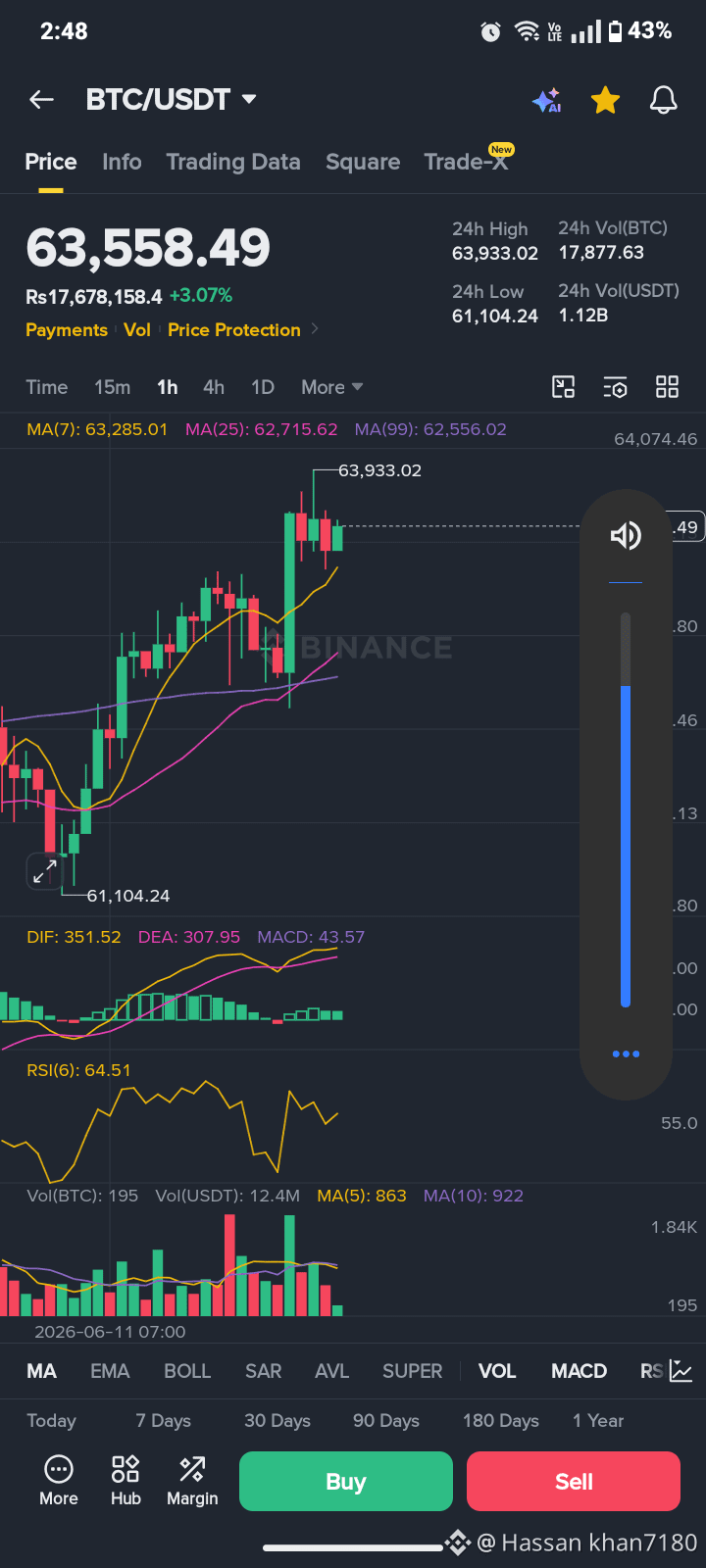This screenshot has width=706, height=1568.
Task: Show the 7 Days price change
Action: pos(164,1421)
